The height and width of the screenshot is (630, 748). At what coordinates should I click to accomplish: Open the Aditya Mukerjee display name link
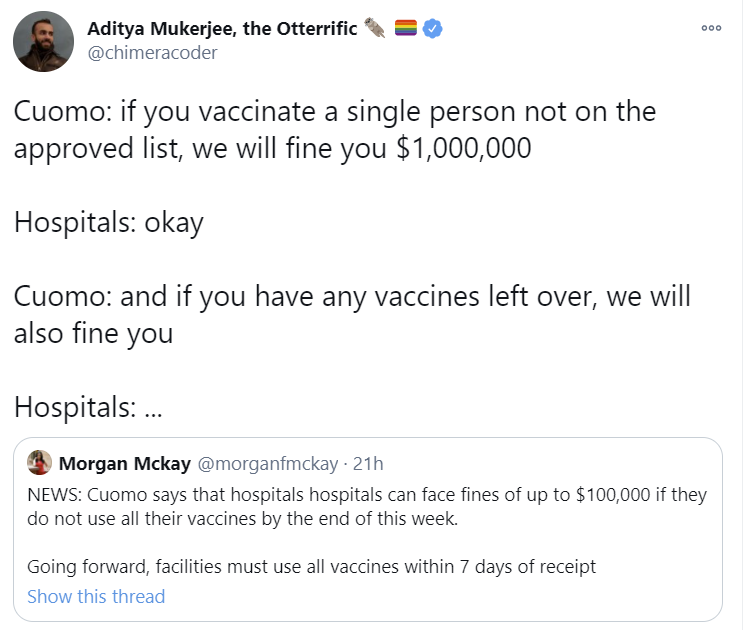pyautogui.click(x=222, y=29)
